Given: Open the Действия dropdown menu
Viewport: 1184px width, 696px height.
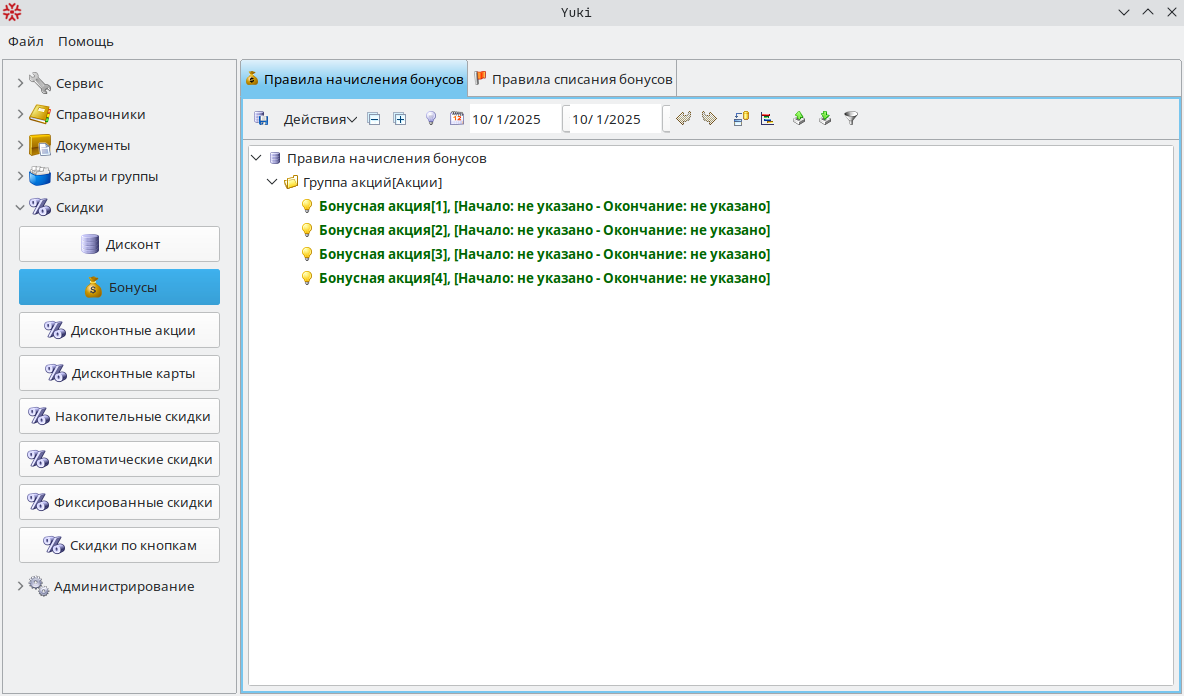Looking at the screenshot, I should [320, 119].
